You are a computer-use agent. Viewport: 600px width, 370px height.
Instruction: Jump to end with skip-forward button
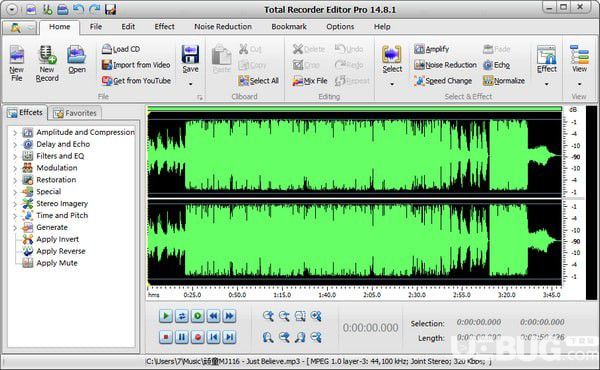coord(230,337)
